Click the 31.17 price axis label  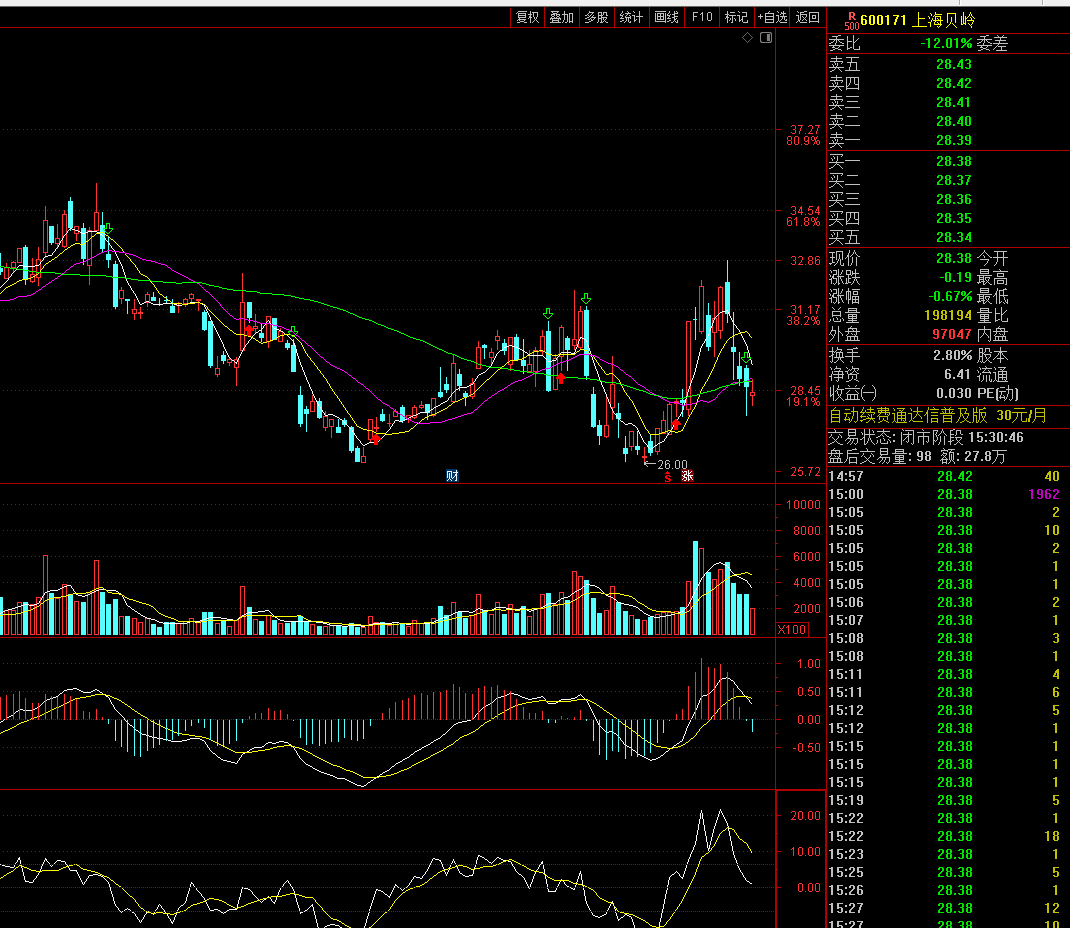coord(805,310)
